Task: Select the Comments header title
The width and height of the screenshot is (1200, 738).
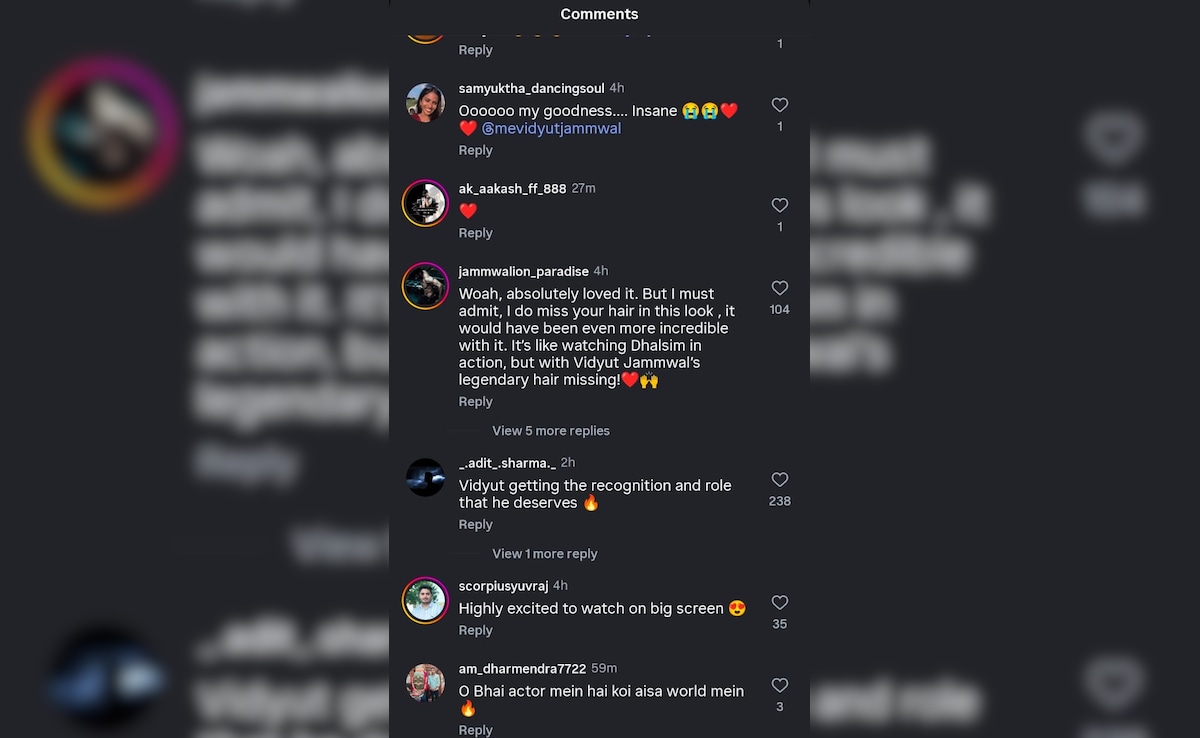Action: pos(599,14)
